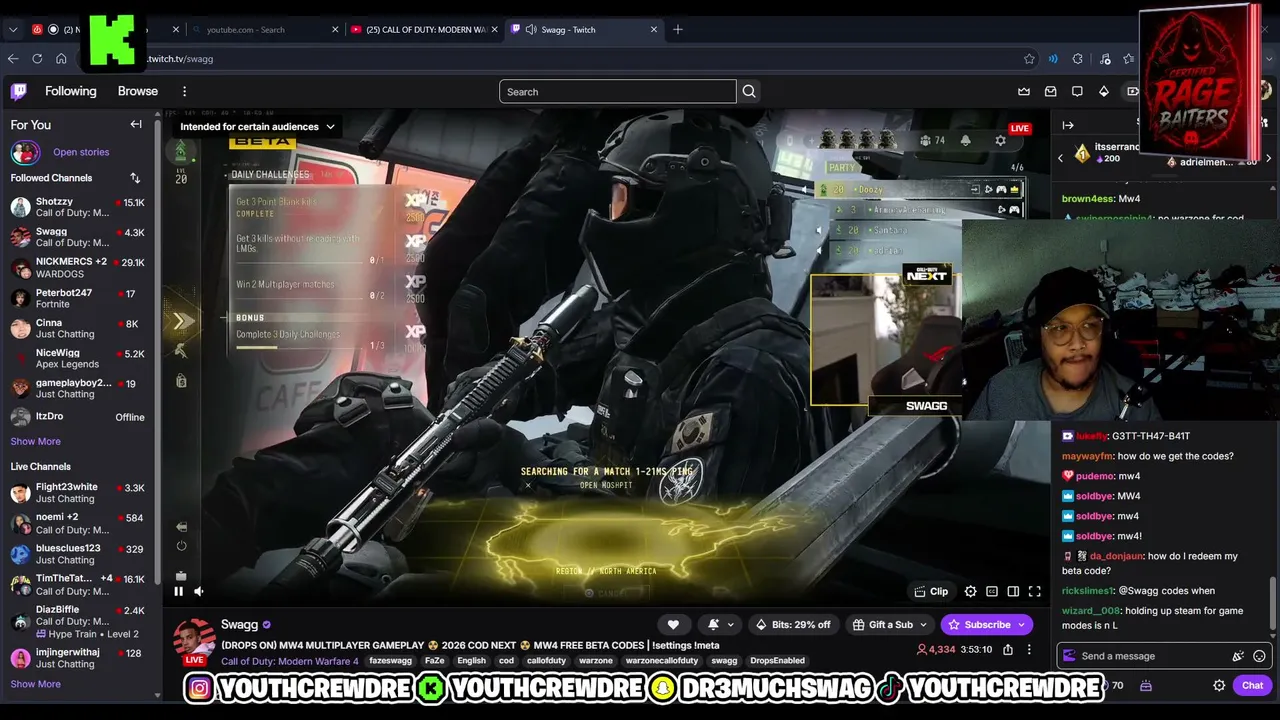Screen dimensions: 1280x720
Task: Open channel points rewards icon in chat
Action: (x=1146, y=685)
